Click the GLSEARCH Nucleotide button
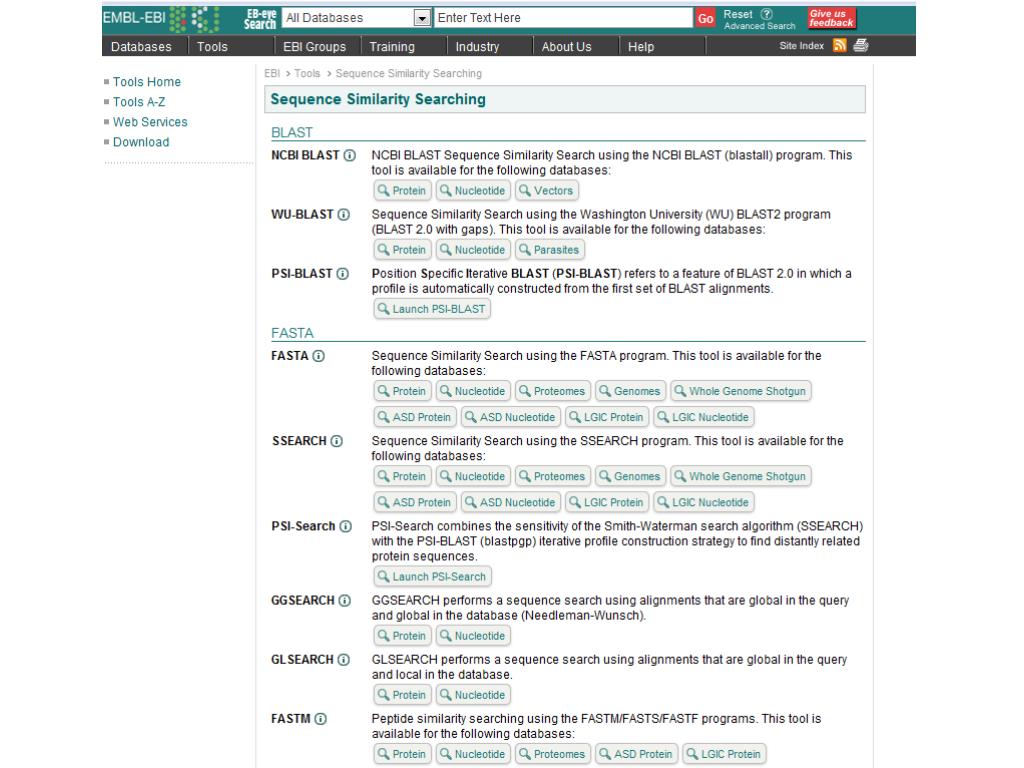The width and height of the screenshot is (1024, 768). tap(473, 696)
